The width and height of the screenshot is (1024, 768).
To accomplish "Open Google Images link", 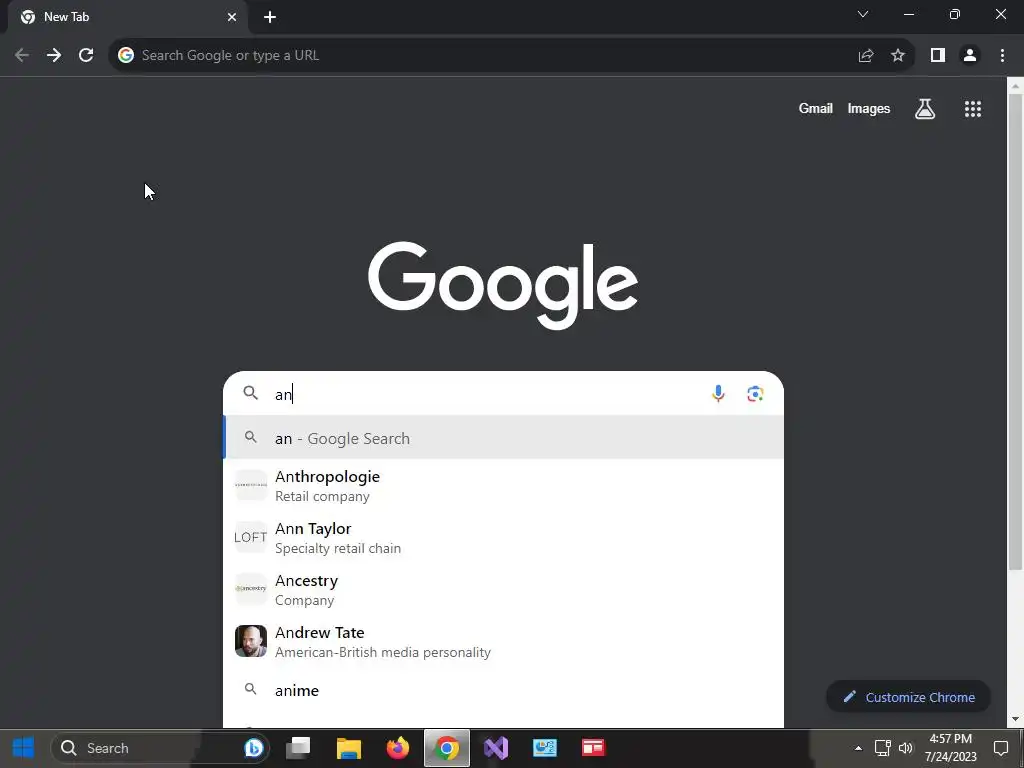I will click(869, 108).
